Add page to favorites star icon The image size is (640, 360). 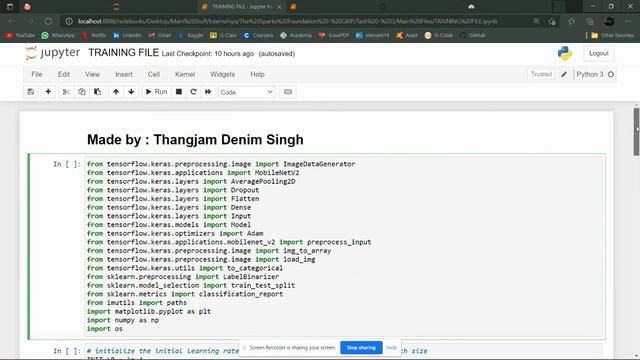[x=552, y=21]
